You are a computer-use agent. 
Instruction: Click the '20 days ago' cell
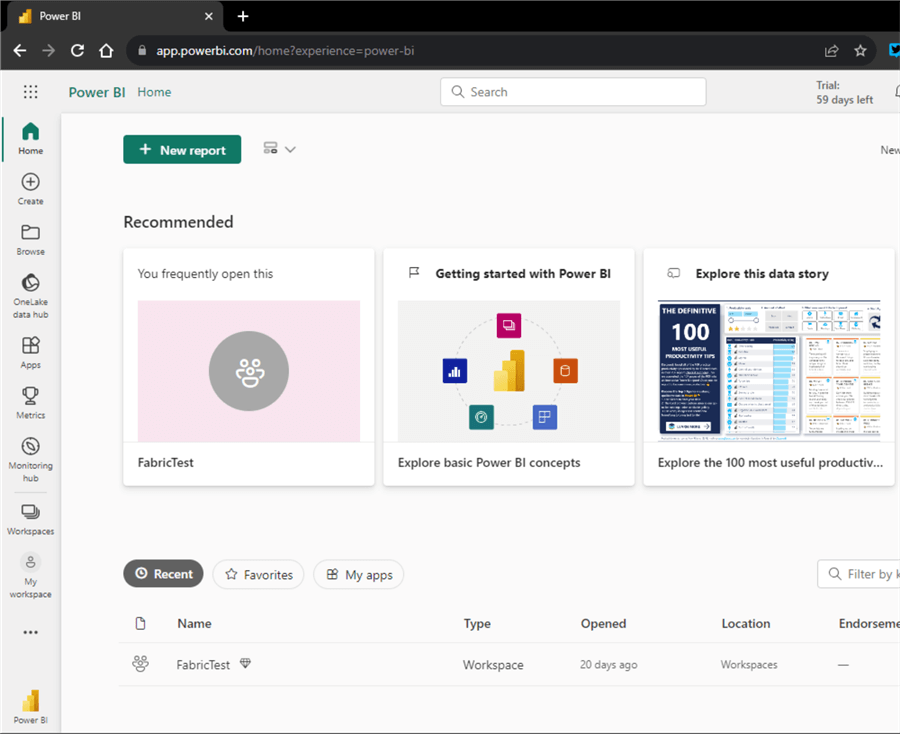pyautogui.click(x=608, y=665)
